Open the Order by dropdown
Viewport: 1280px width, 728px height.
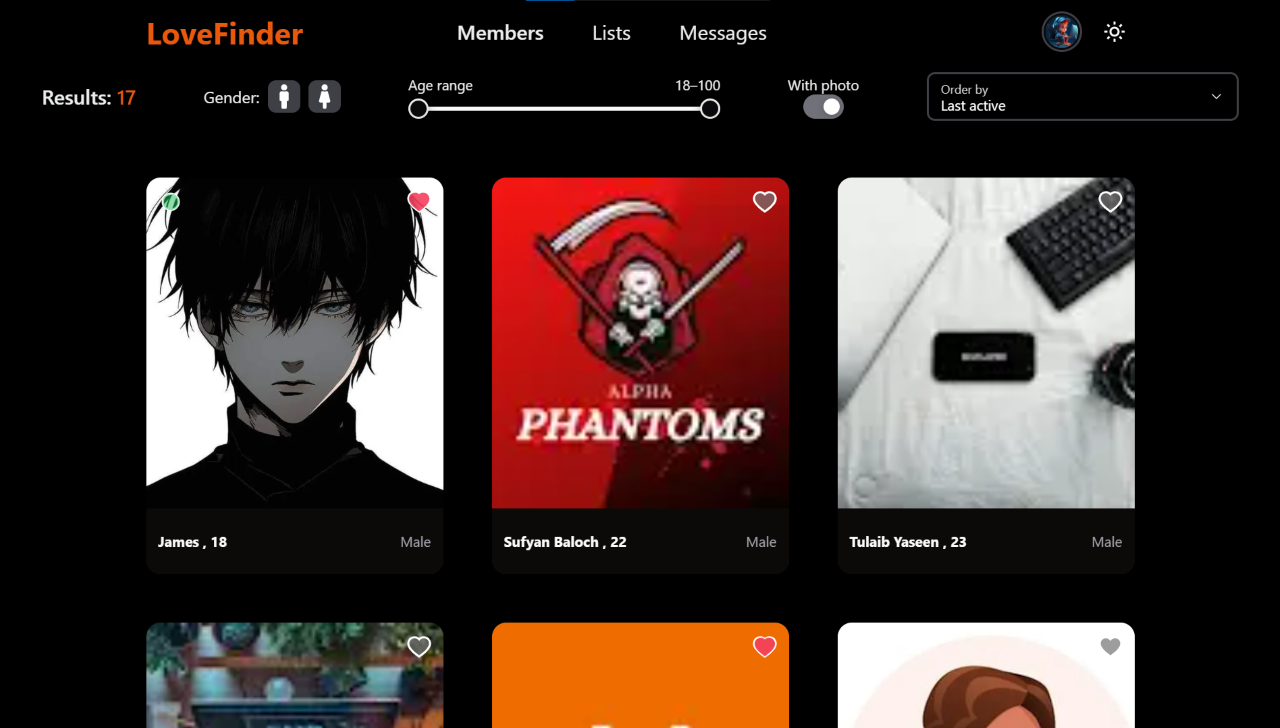(x=1082, y=97)
